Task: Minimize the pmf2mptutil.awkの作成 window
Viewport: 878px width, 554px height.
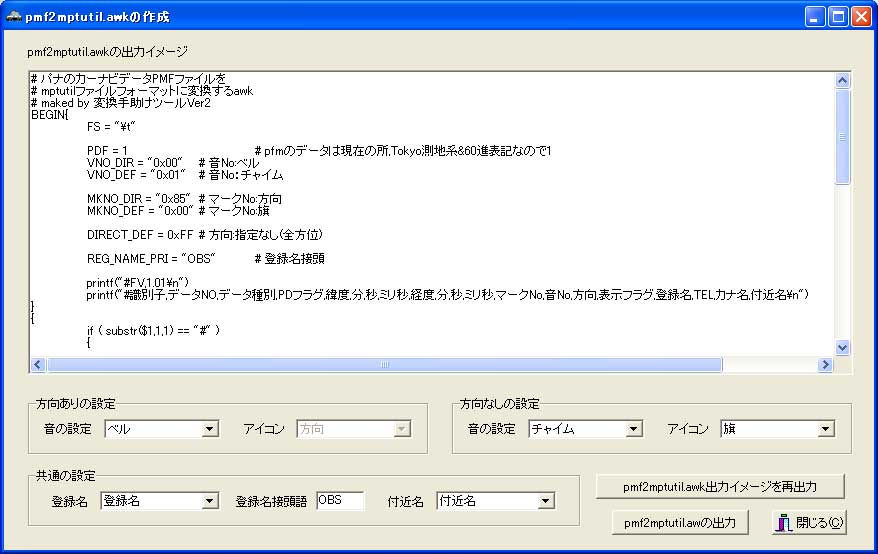Action: click(815, 17)
